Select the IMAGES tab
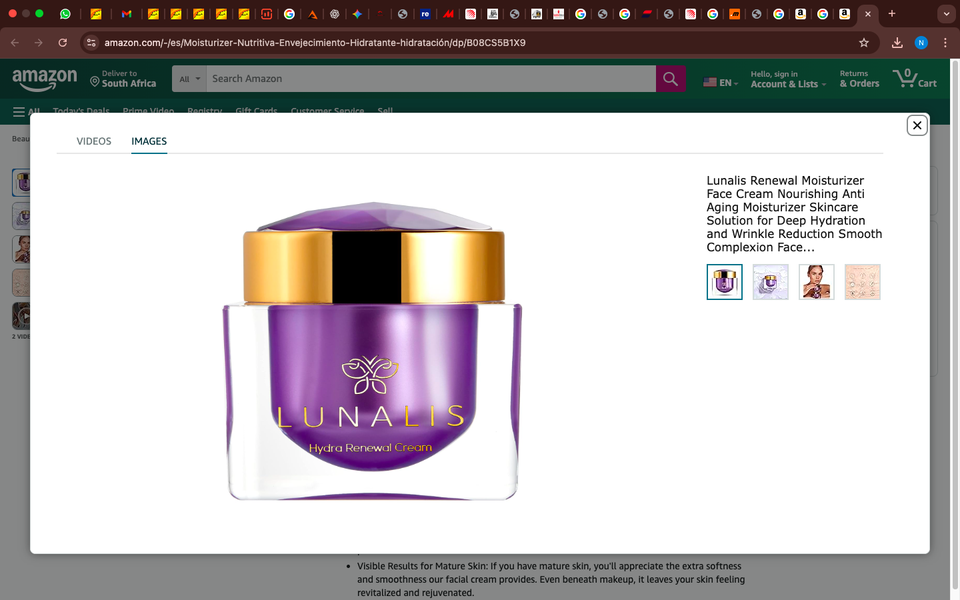Screen dimensions: 960x600 click(149, 141)
